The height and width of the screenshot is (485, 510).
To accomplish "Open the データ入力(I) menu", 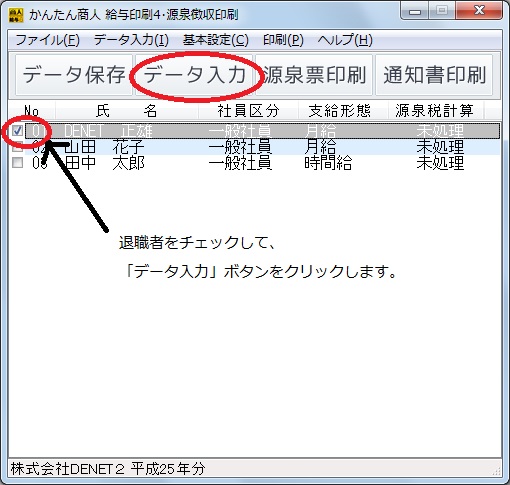I will pyautogui.click(x=131, y=40).
